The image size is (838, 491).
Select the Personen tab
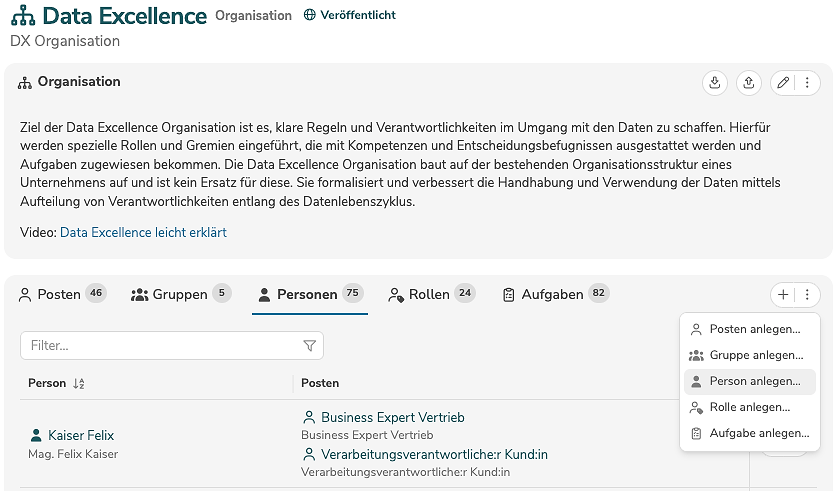coord(310,294)
